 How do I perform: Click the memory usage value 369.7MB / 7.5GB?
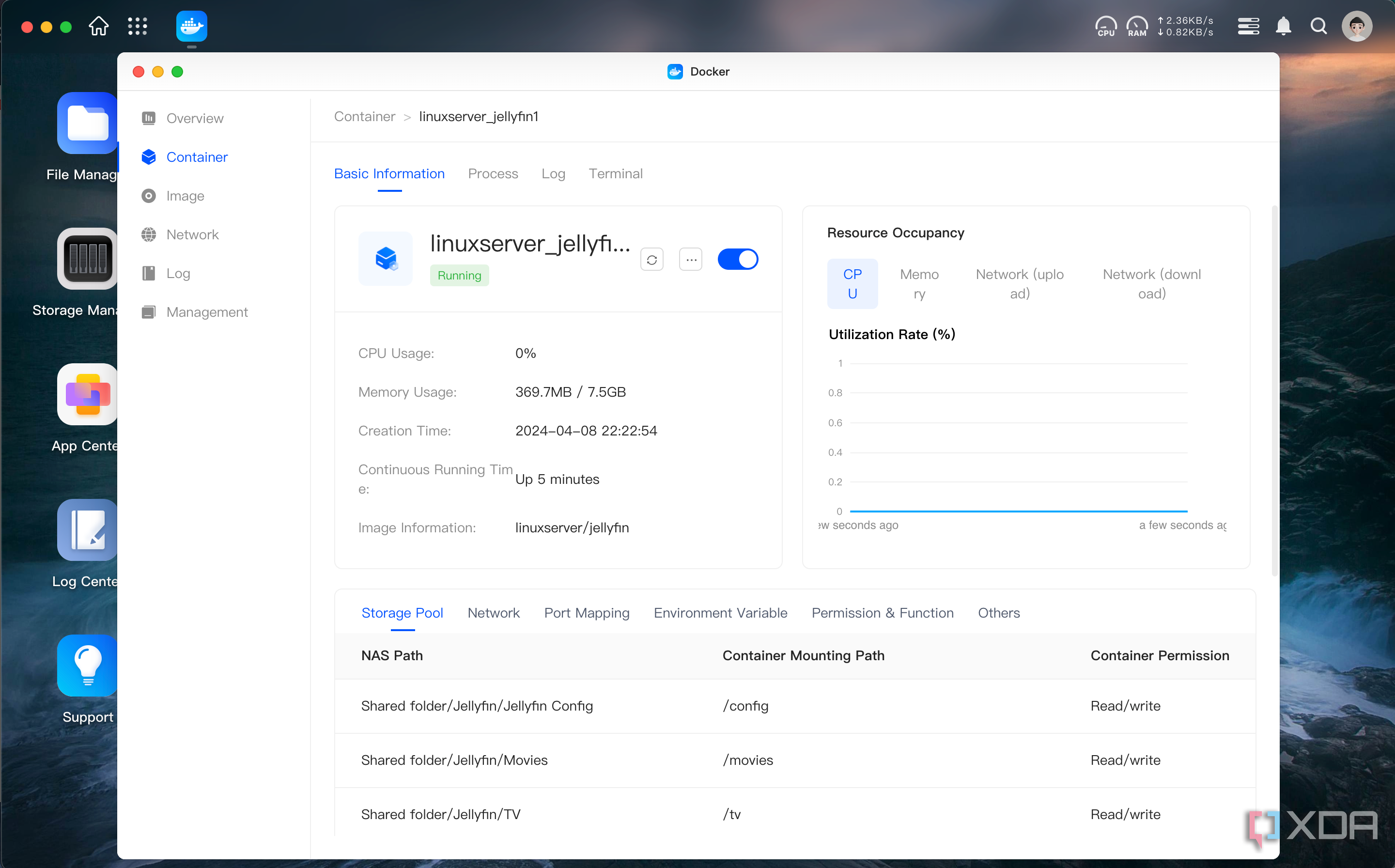click(570, 392)
